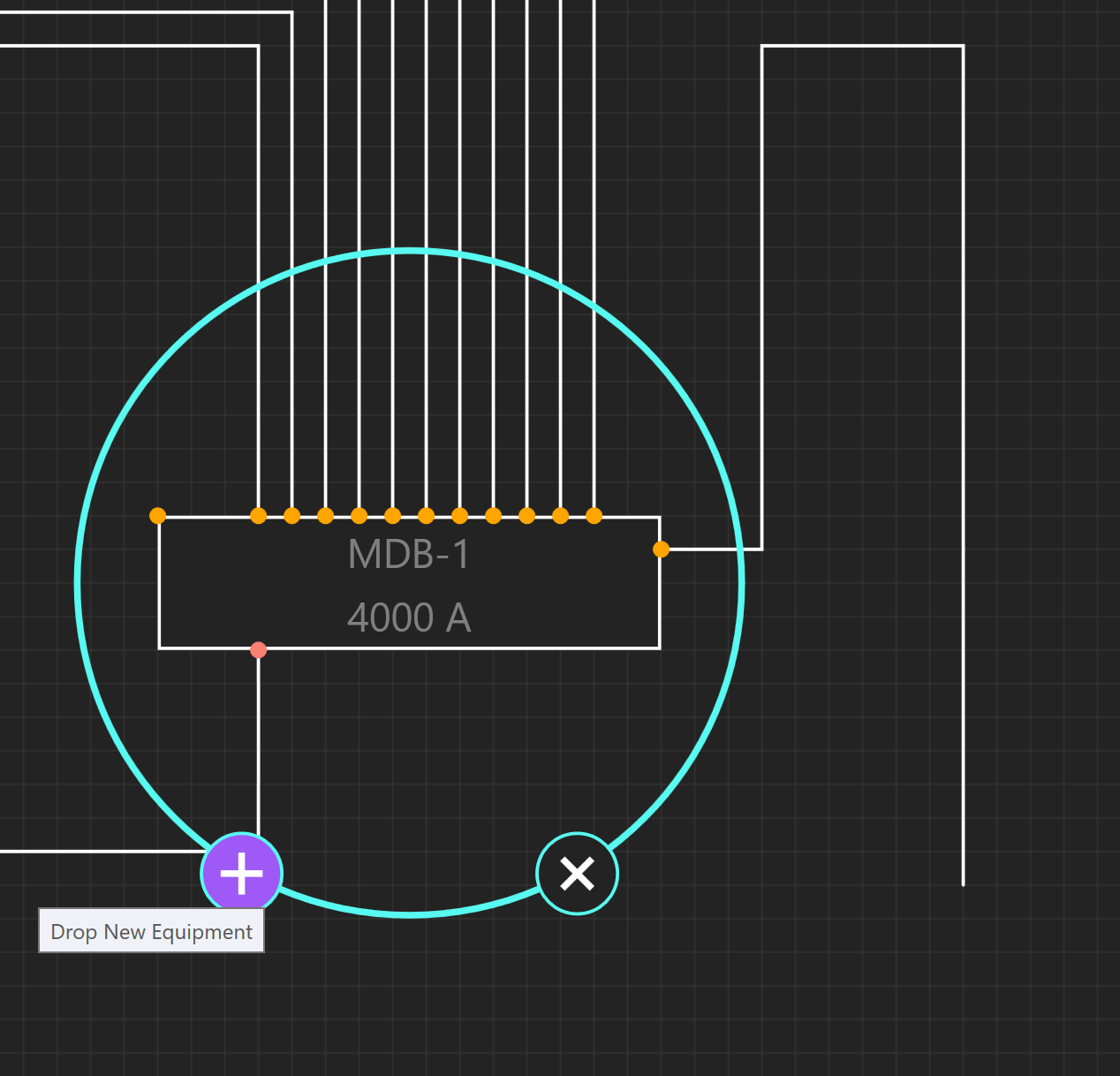Image resolution: width=1120 pixels, height=1076 pixels.
Task: Select the third orange top port from the right
Action: click(x=527, y=516)
